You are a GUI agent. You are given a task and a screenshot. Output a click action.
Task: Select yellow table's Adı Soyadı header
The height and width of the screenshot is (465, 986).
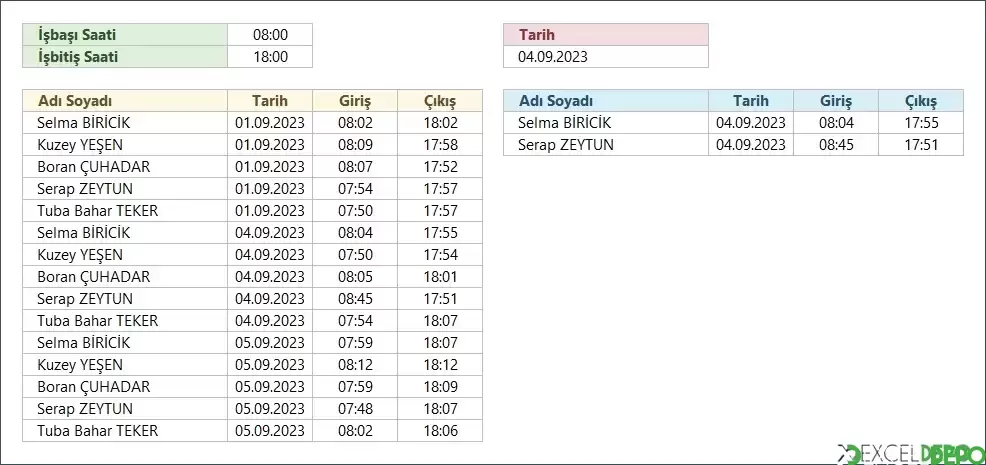(x=125, y=101)
